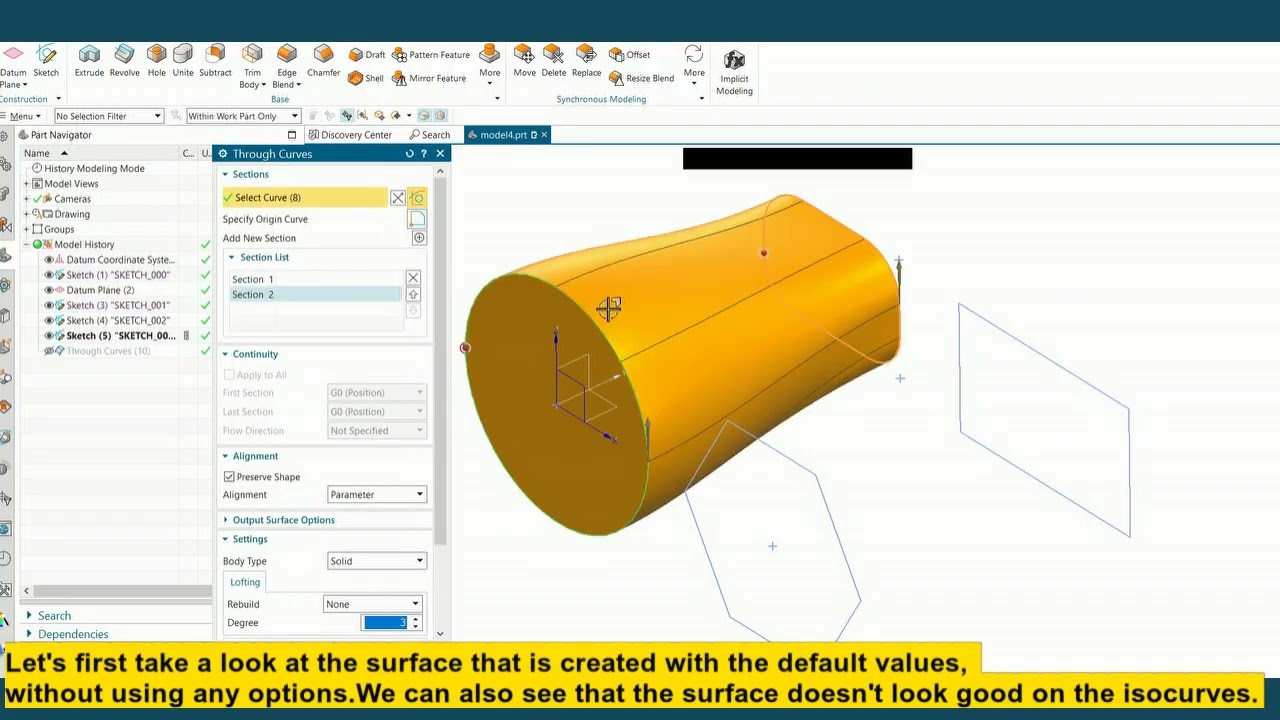This screenshot has height=720, width=1280.
Task: Hide Datum Coordinate System in navigator
Action: [x=48, y=260]
